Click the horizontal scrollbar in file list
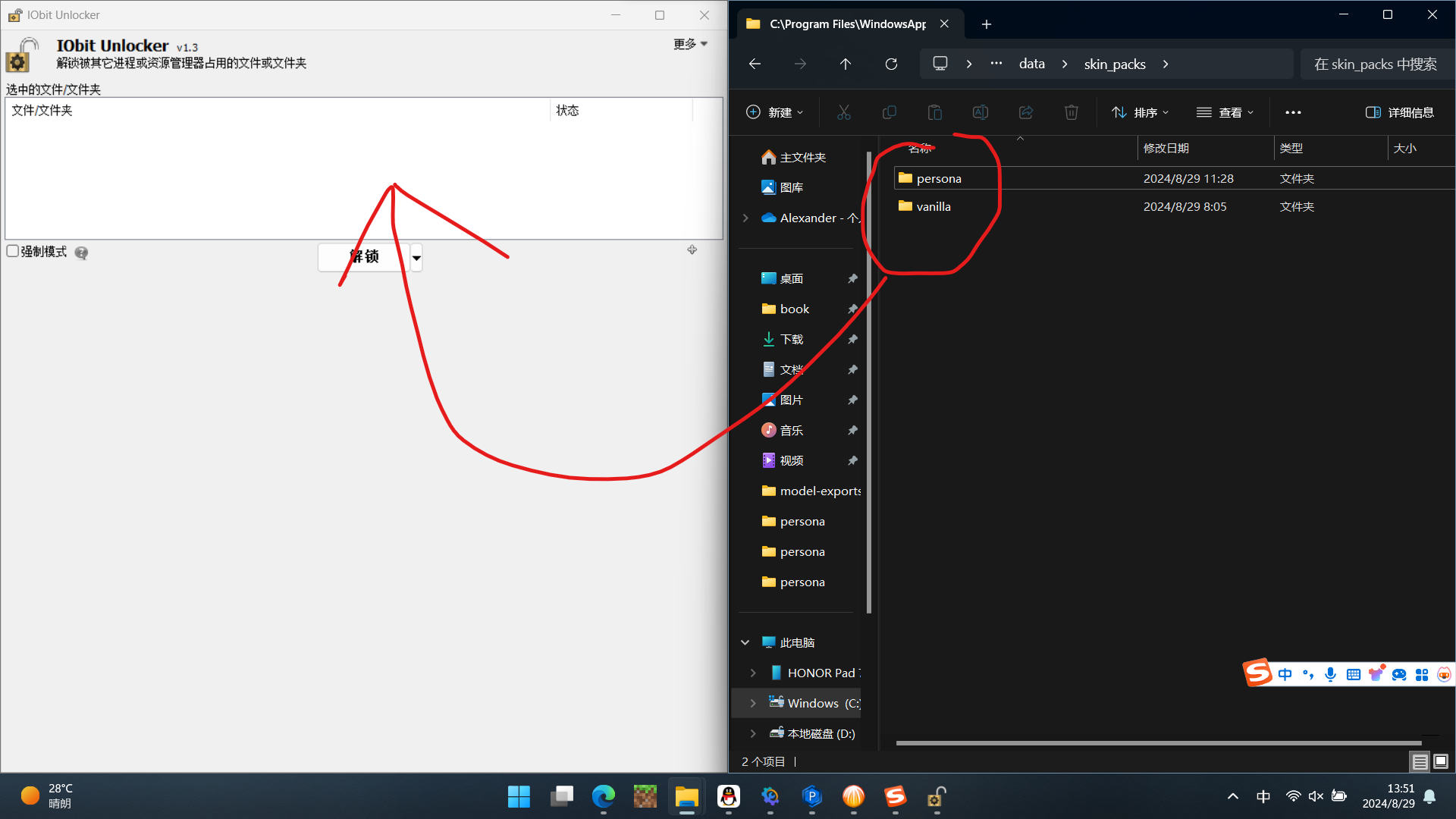 (x=1158, y=743)
